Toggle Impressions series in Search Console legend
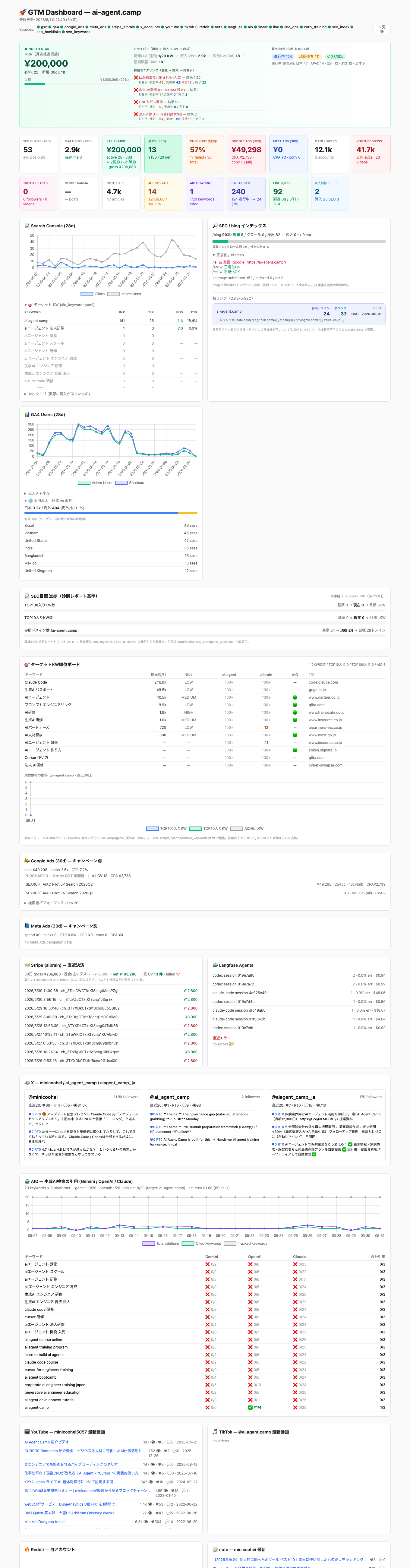Viewport: 410px width, 1568px height. coord(124,294)
